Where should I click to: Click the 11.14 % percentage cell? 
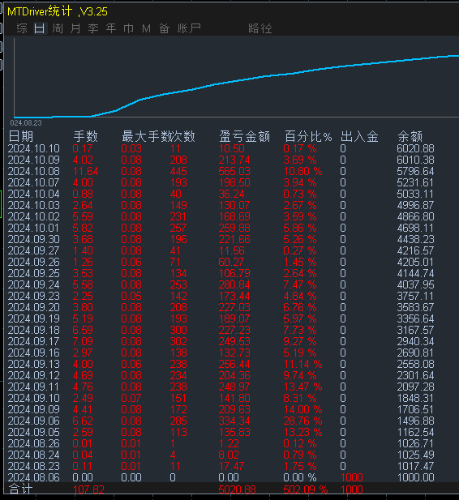point(303,364)
